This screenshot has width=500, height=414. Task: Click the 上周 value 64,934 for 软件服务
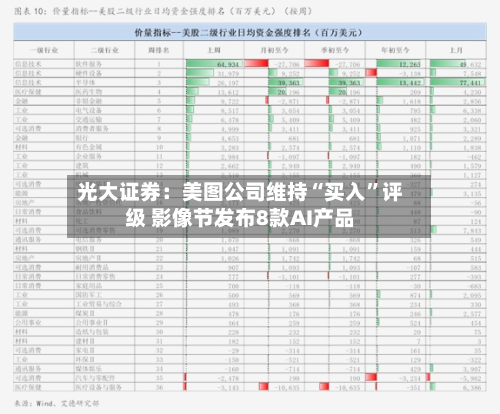click(228, 64)
